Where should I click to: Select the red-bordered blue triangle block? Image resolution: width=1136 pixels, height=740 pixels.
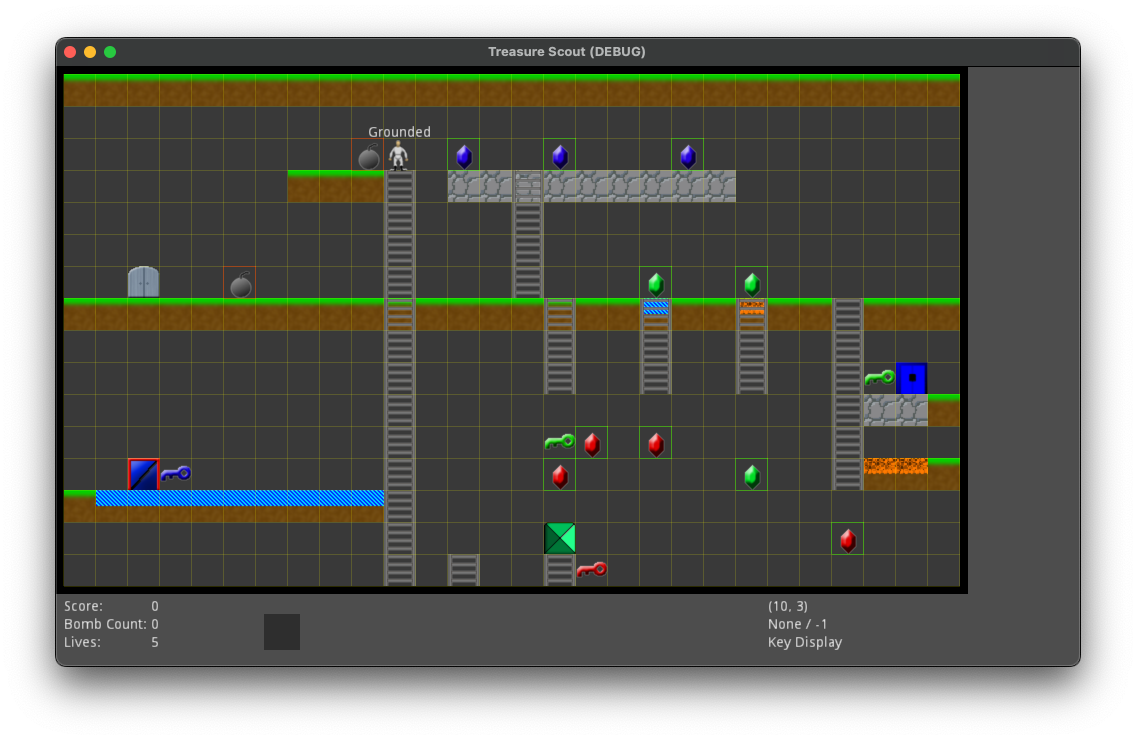click(x=144, y=474)
